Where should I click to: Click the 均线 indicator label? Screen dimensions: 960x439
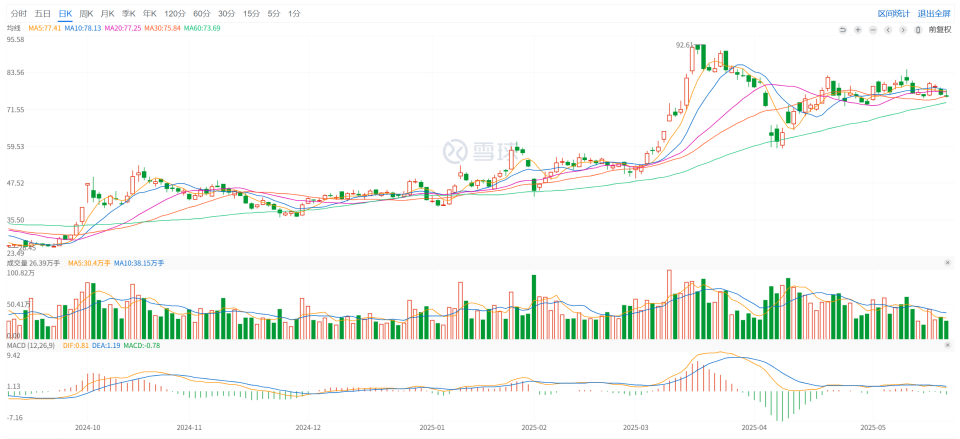point(14,28)
